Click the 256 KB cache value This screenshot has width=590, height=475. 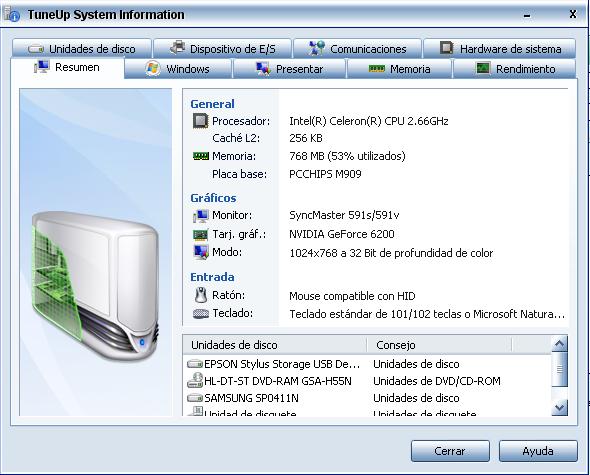pos(306,138)
